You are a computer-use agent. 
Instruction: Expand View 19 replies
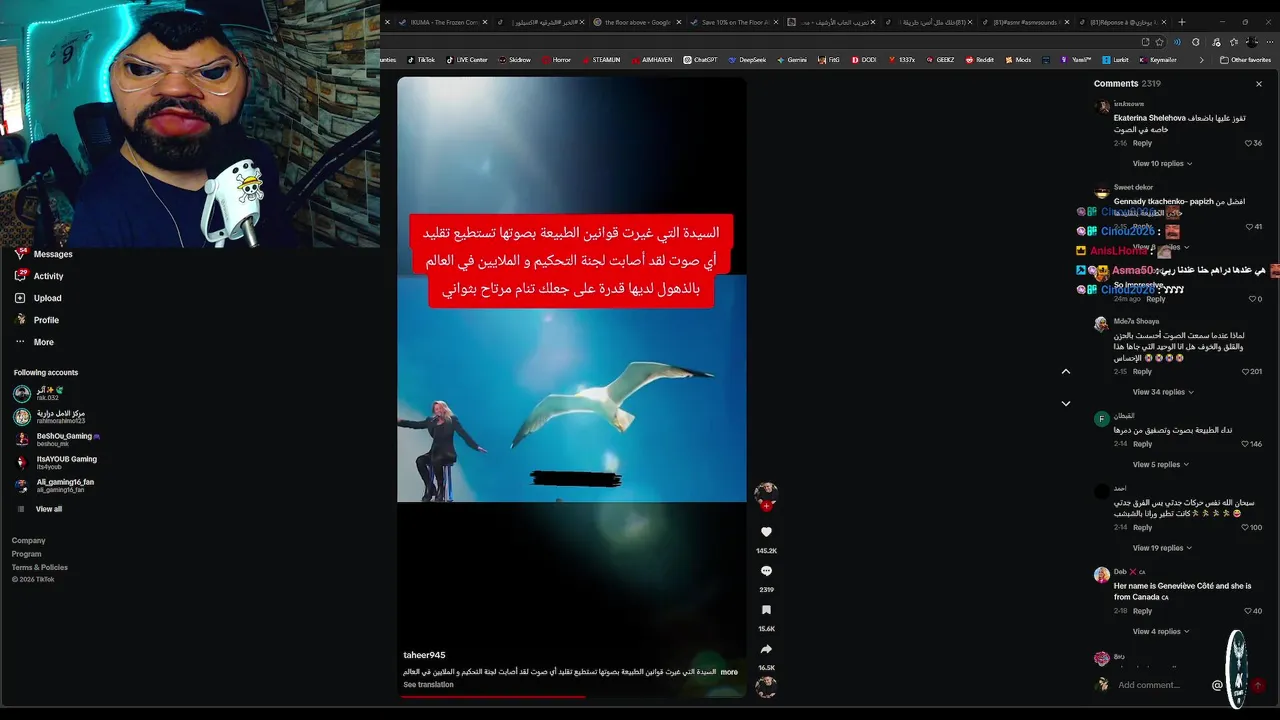point(1162,548)
